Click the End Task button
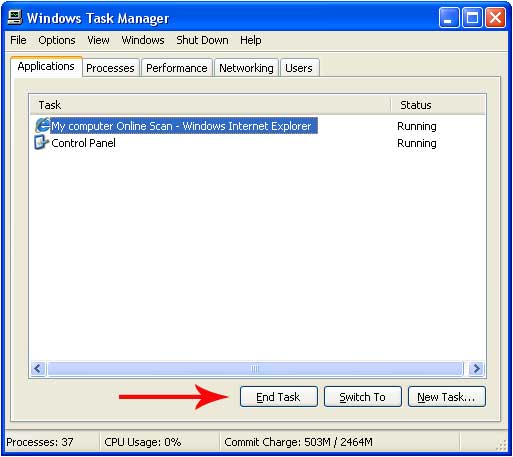The width and height of the screenshot is (513, 457). pos(279,397)
